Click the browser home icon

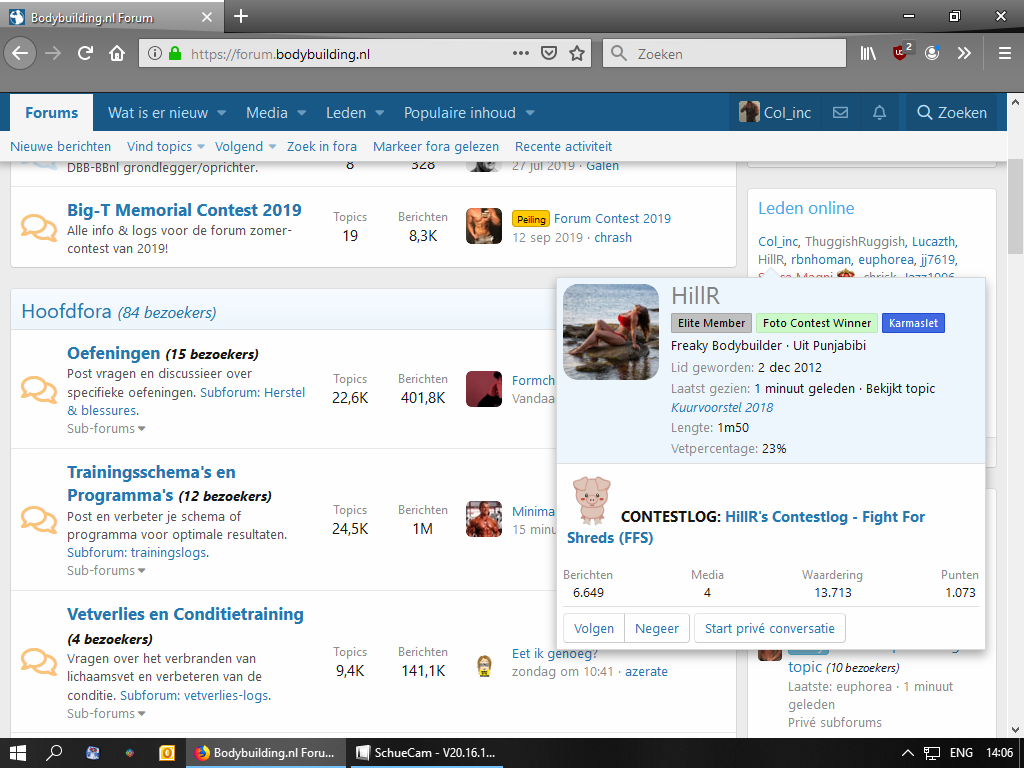pos(117,53)
